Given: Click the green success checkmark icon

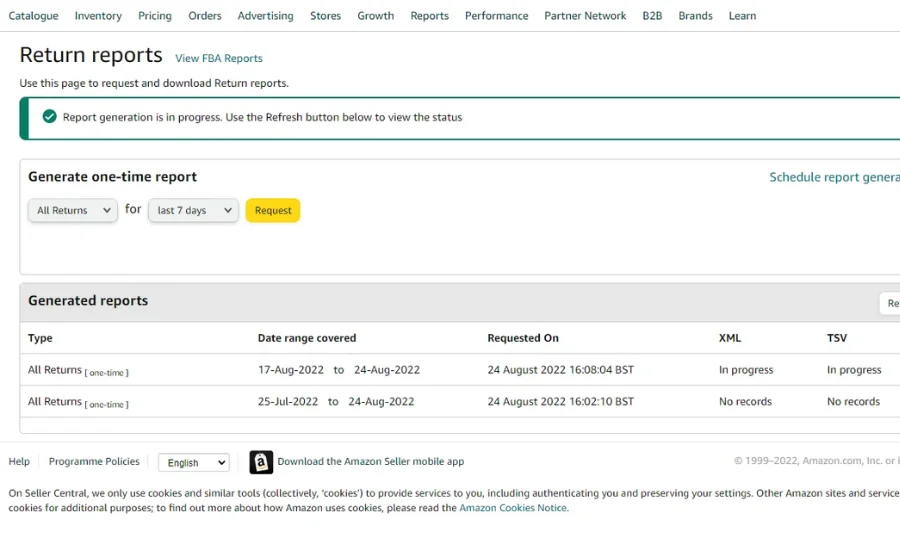Looking at the screenshot, I should (49, 117).
